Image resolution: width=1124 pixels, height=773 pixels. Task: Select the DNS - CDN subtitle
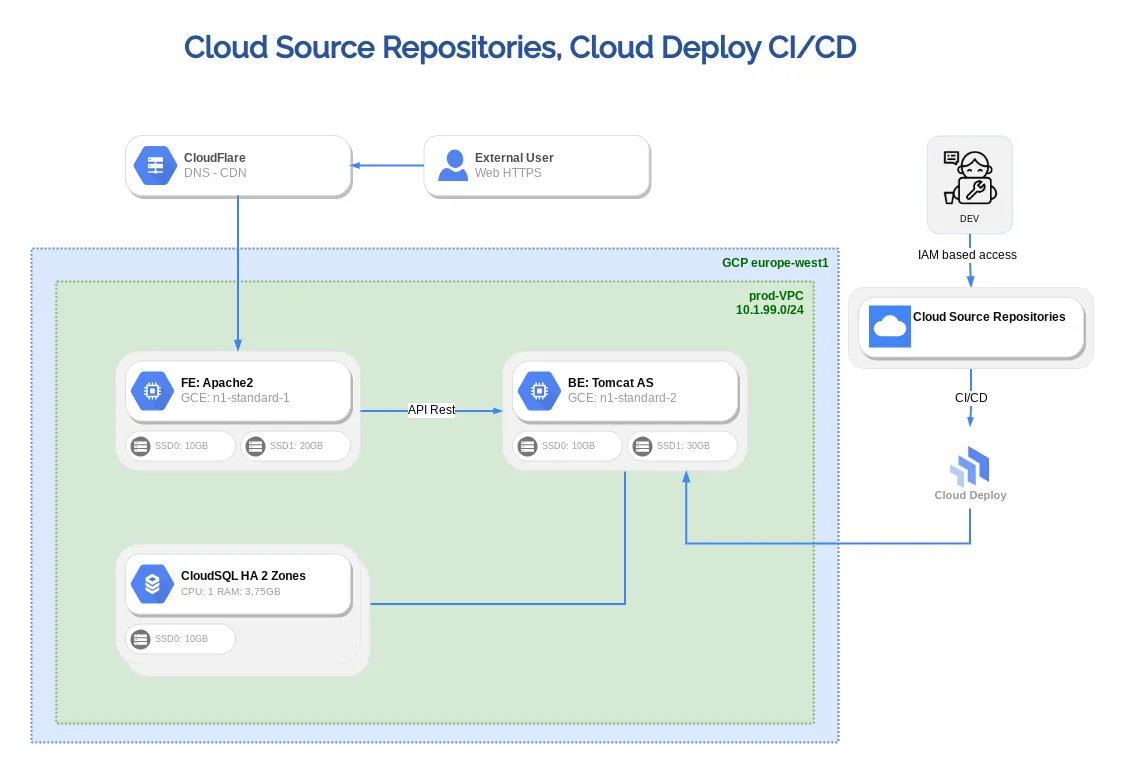[x=215, y=173]
